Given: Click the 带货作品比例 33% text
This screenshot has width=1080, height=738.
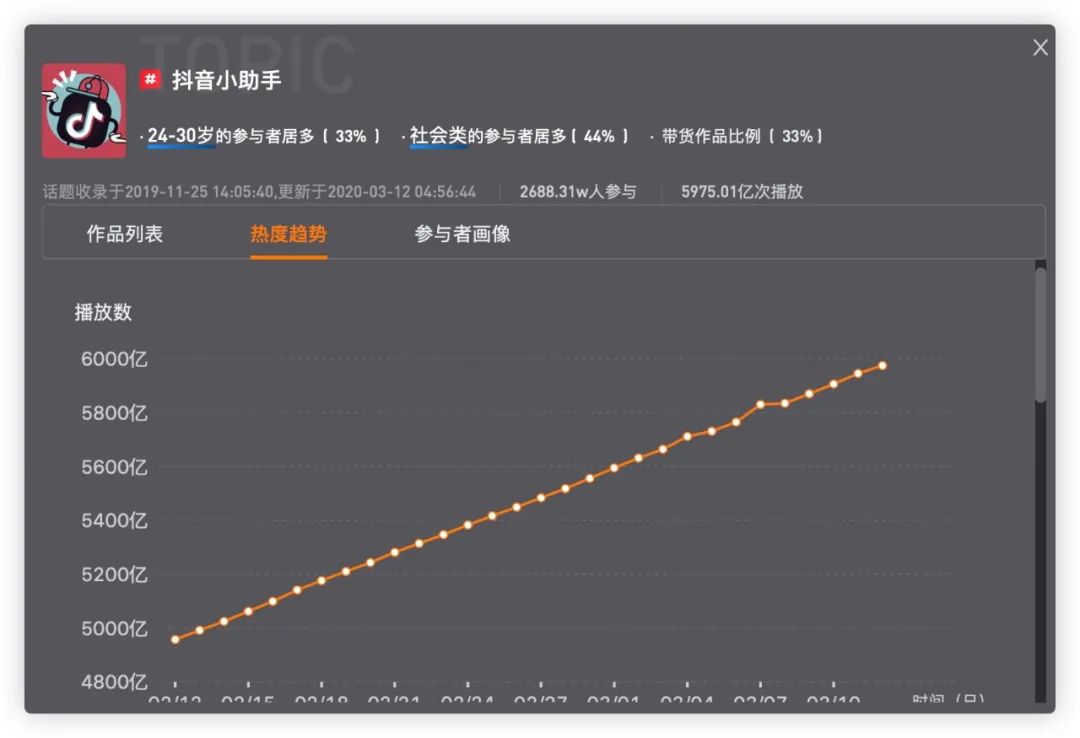Looking at the screenshot, I should click(742, 136).
